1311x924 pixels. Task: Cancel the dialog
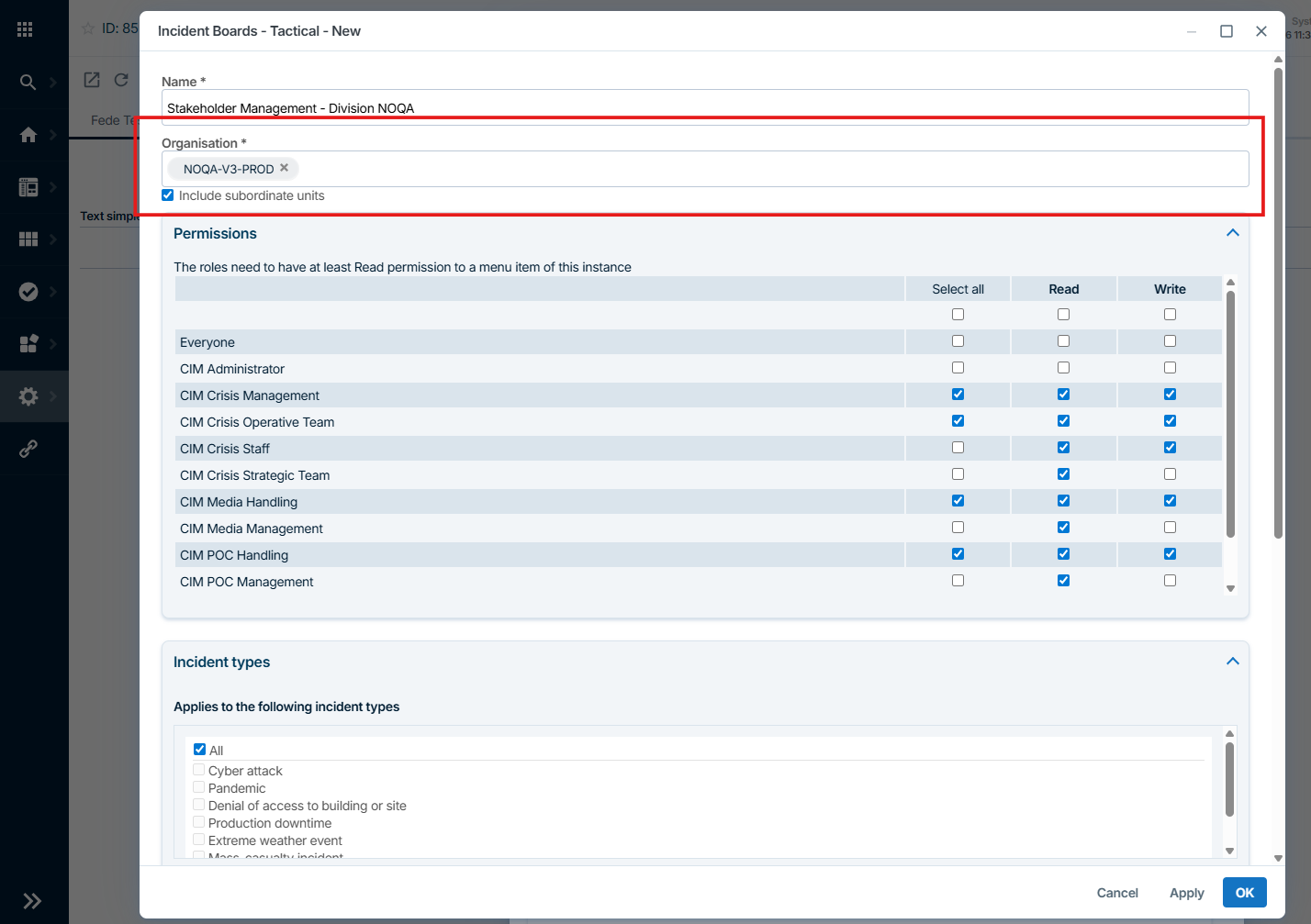(1116, 893)
